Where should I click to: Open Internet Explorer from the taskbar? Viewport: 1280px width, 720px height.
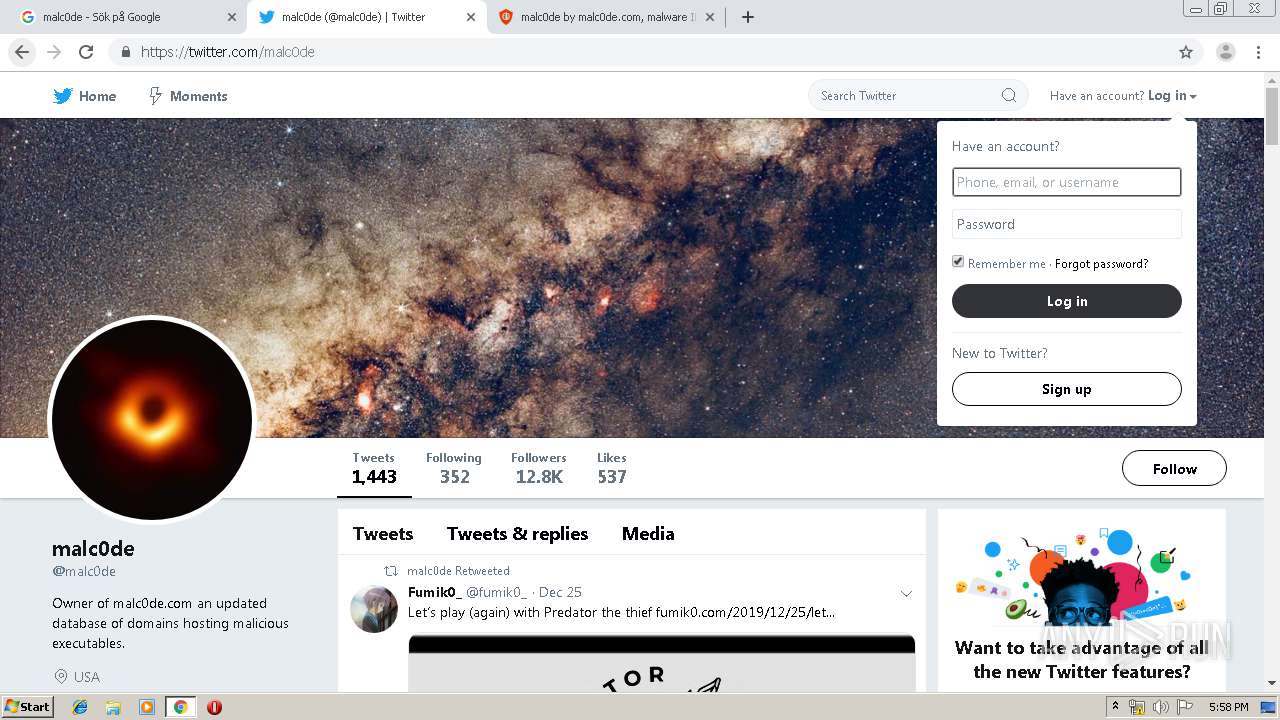pos(80,707)
